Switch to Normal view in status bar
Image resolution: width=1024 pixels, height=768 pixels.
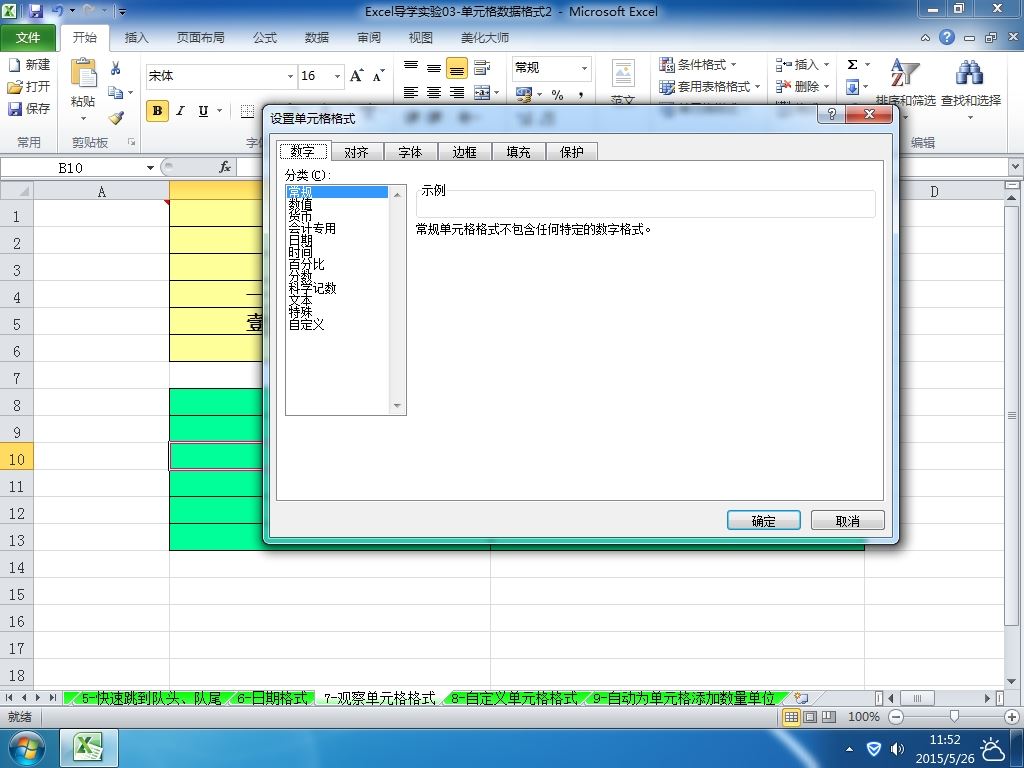tap(792, 717)
